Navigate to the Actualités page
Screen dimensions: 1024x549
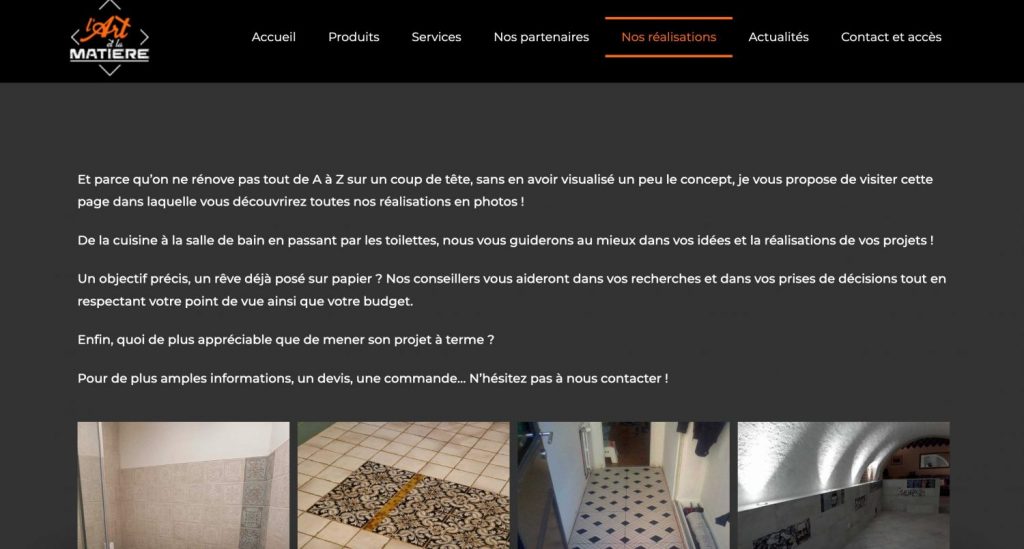click(x=778, y=37)
